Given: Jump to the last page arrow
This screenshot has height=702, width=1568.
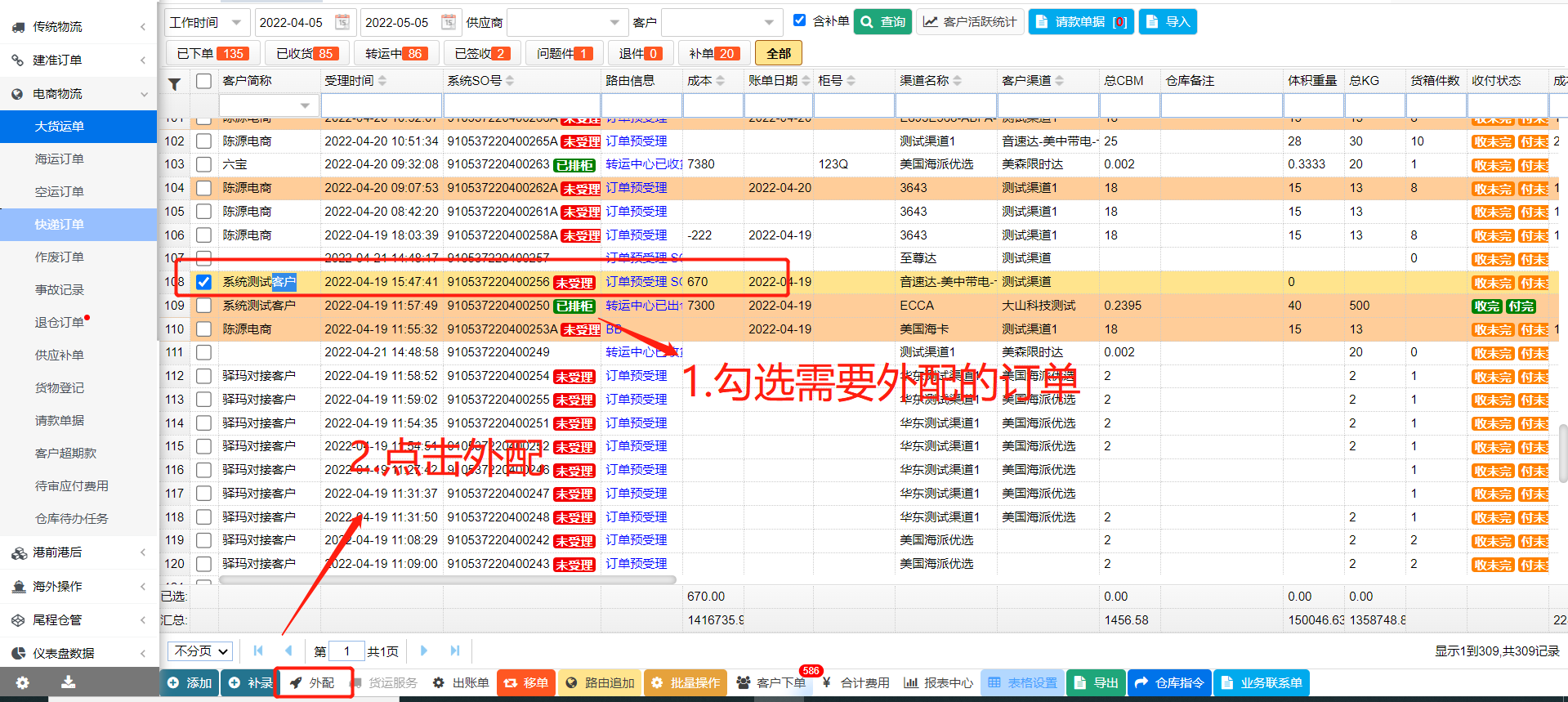Looking at the screenshot, I should point(454,651).
